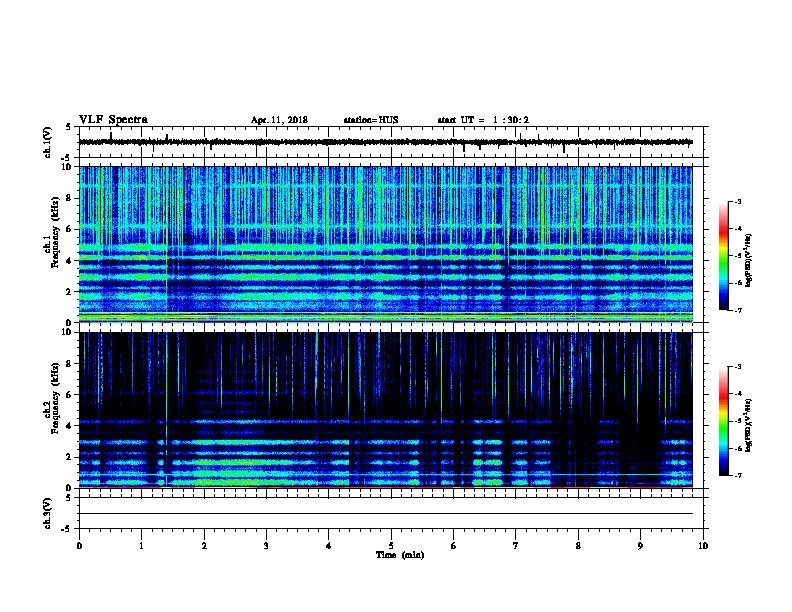Click the ch.2 spectrogram panel

tap(386, 410)
